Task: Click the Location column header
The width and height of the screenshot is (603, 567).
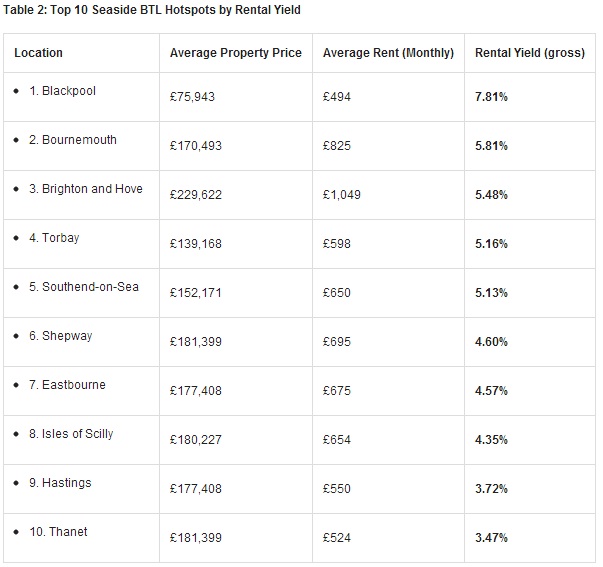Action: point(38,53)
